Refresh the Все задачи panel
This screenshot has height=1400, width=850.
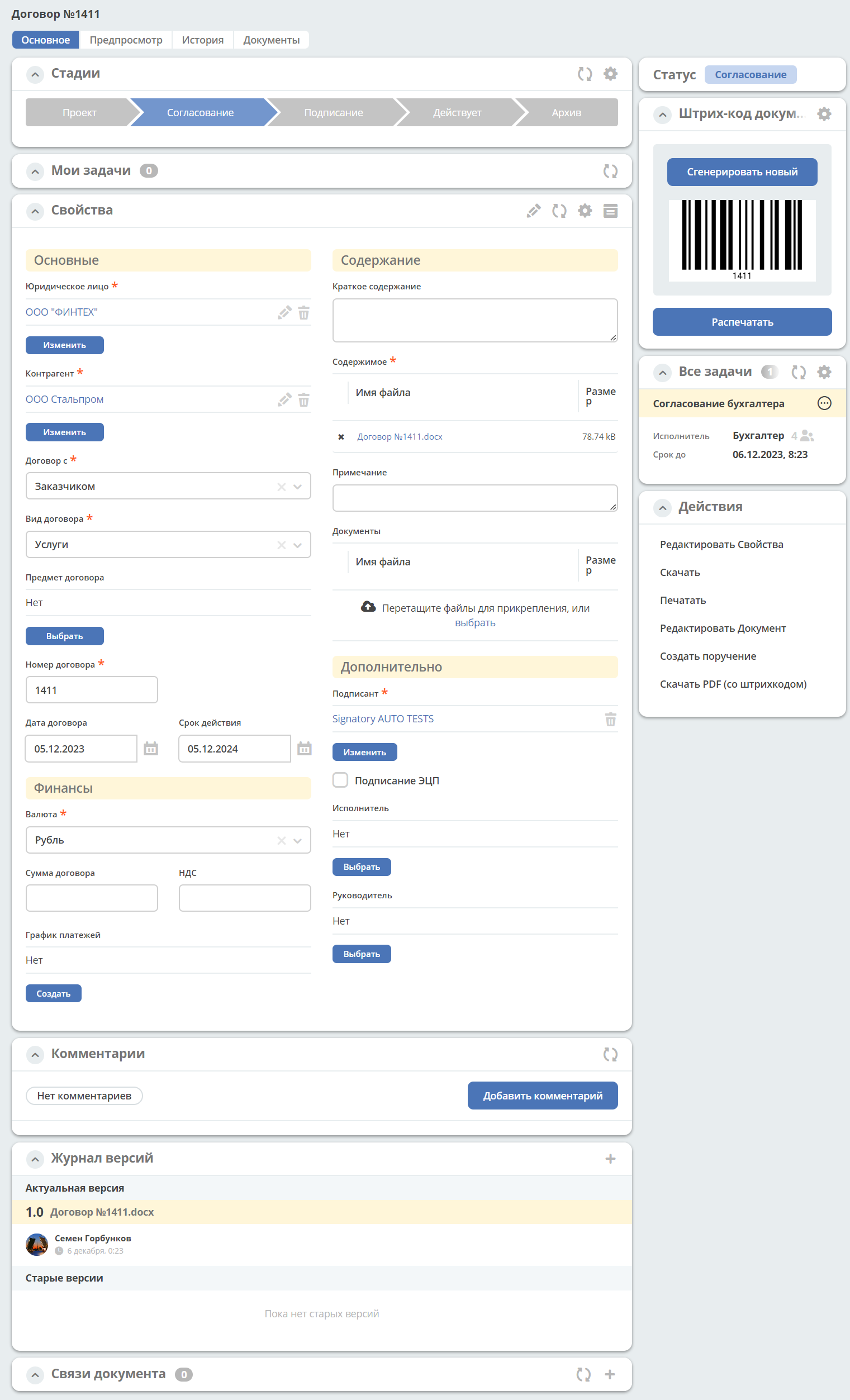coord(798,372)
